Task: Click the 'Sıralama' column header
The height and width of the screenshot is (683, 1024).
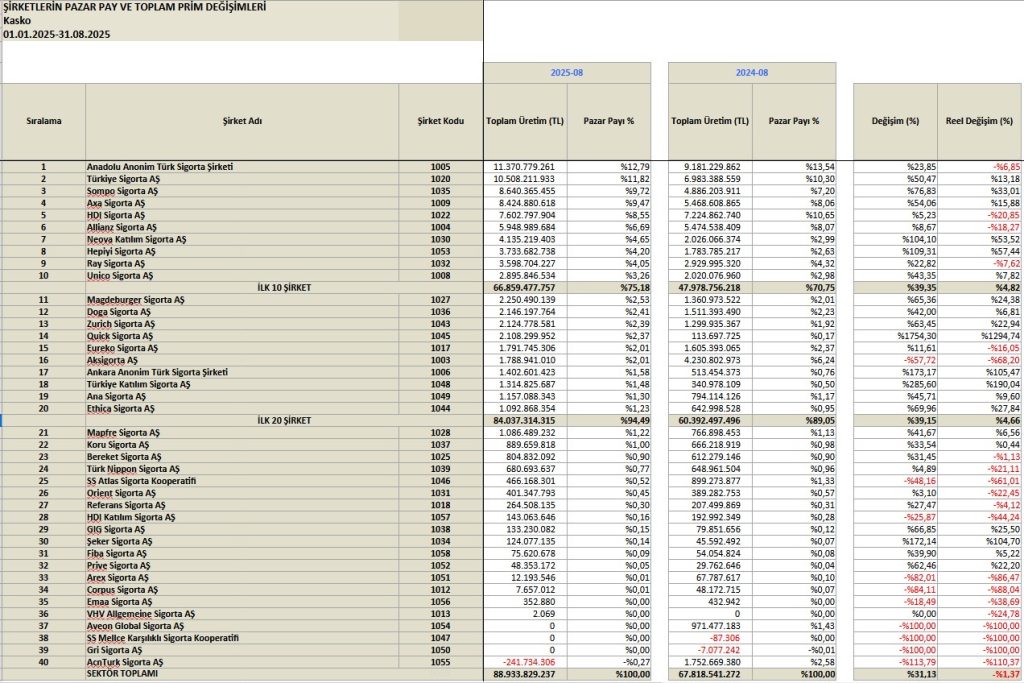Action: coord(44,121)
